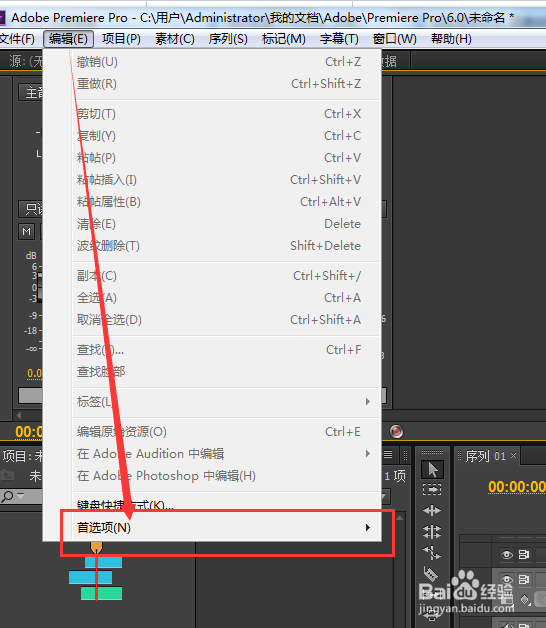
Task: Open the 序列(S) menu
Action: click(x=228, y=39)
